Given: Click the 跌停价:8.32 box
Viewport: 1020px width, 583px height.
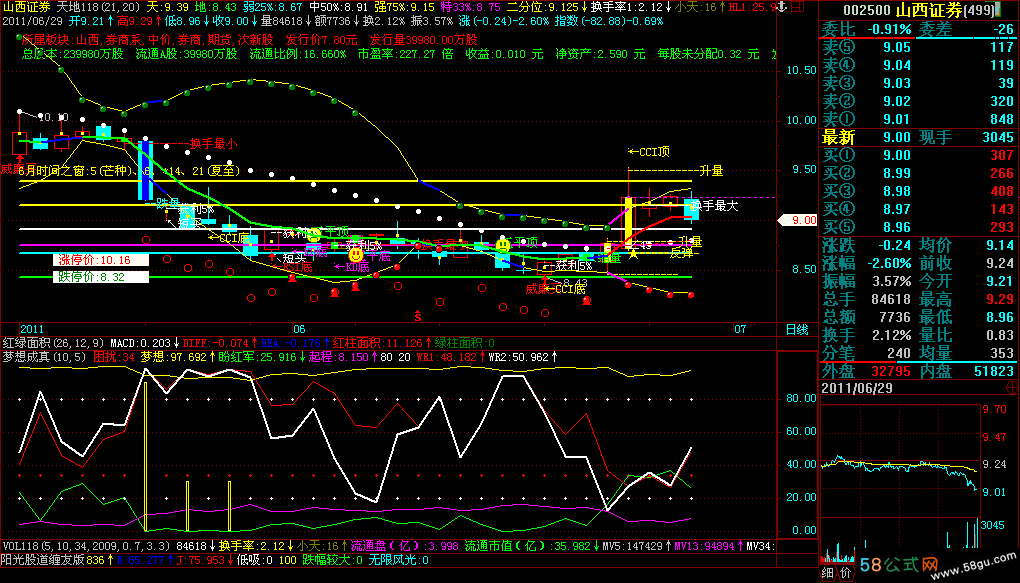Looking at the screenshot, I should pos(101,277).
